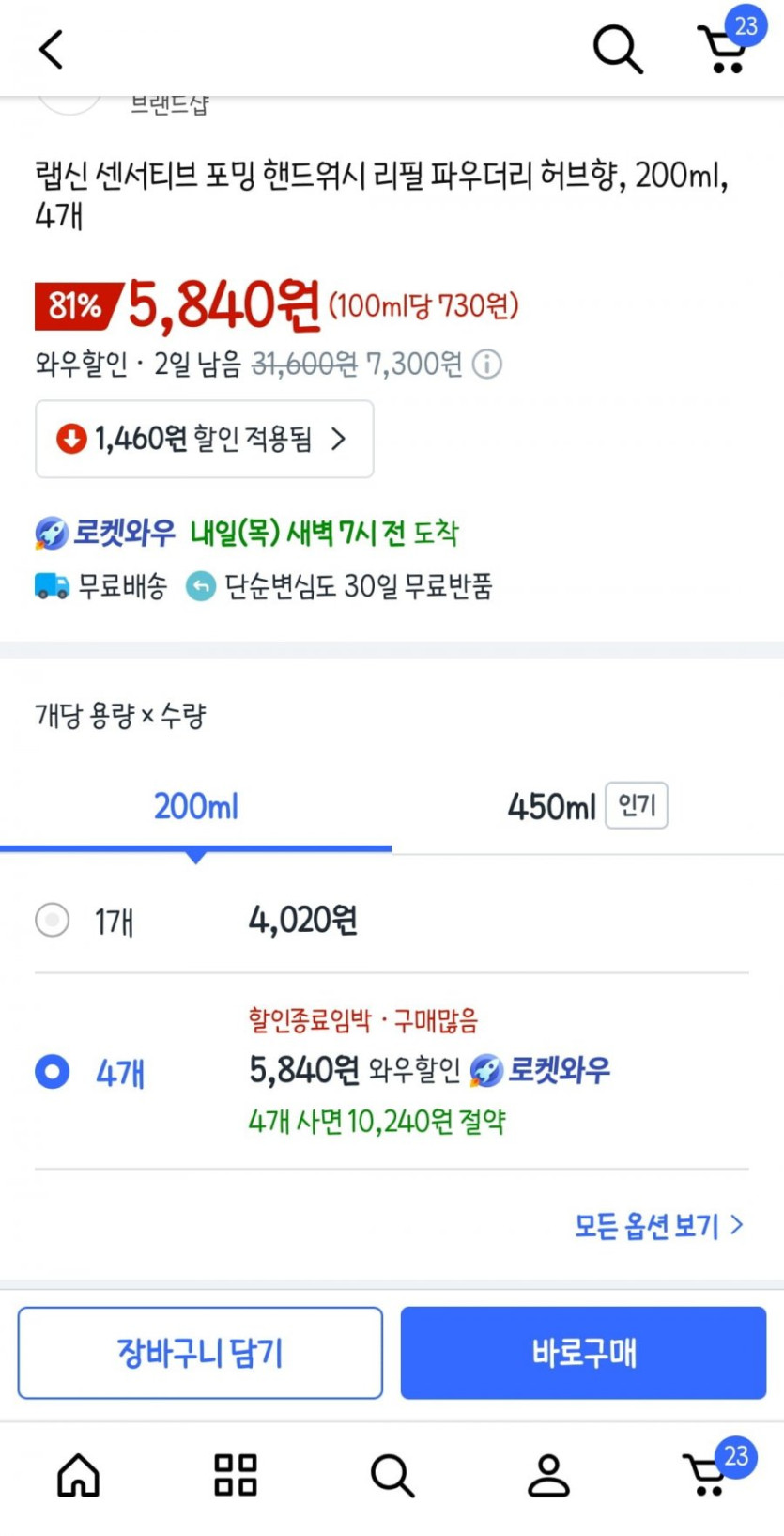Open the cart icon in the header
Screen dimensions: 784x1536
[x=725, y=49]
